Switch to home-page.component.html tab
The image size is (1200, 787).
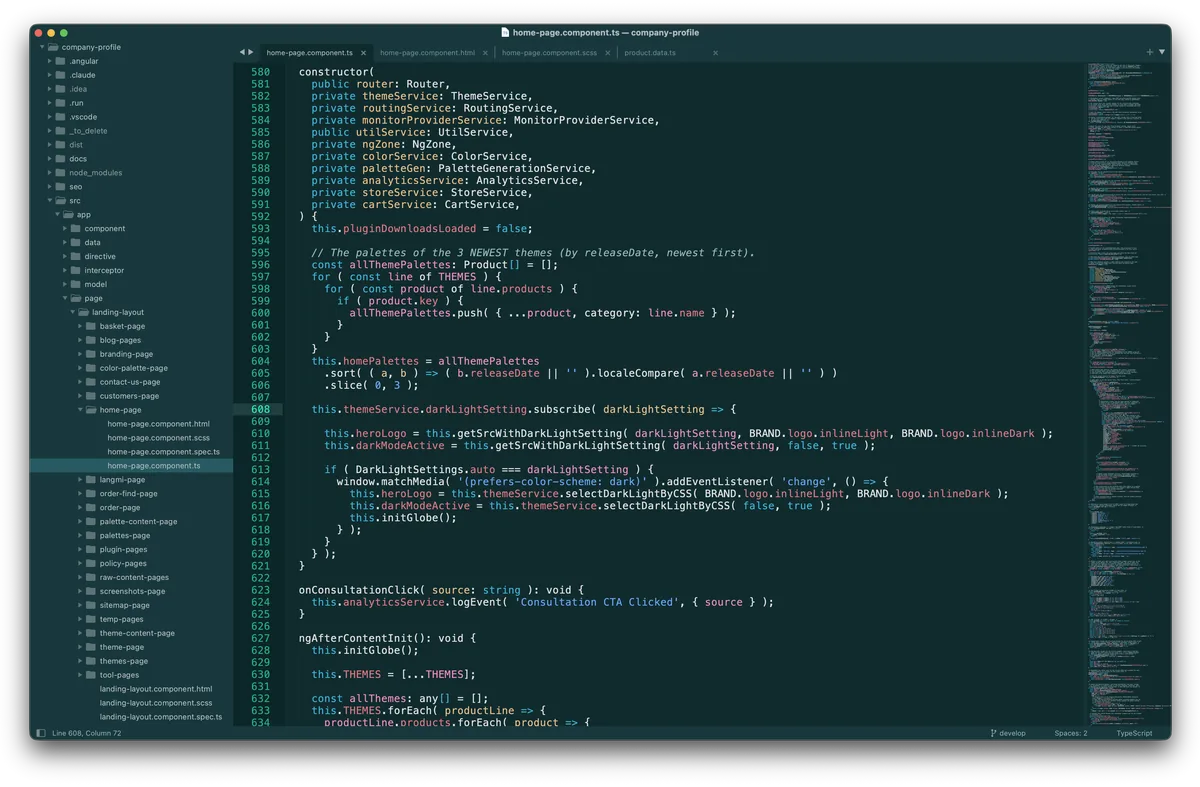[x=427, y=53]
